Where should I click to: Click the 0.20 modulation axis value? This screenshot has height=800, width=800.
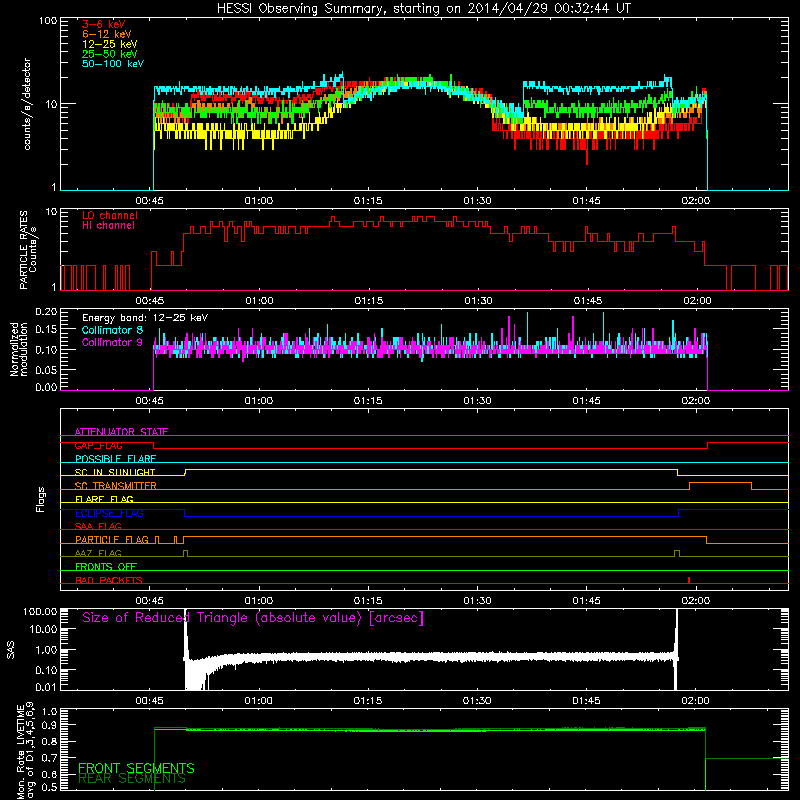pyautogui.click(x=46, y=312)
